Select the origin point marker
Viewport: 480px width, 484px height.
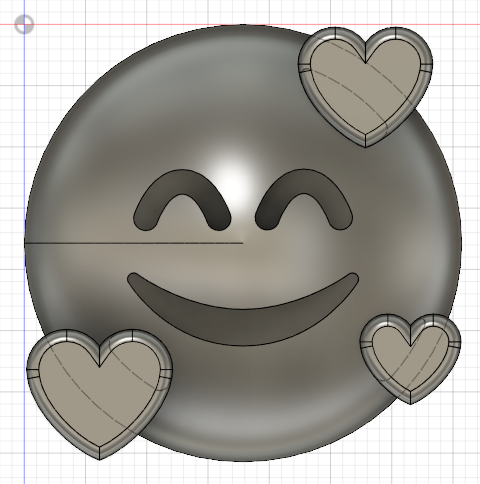pos(24,24)
